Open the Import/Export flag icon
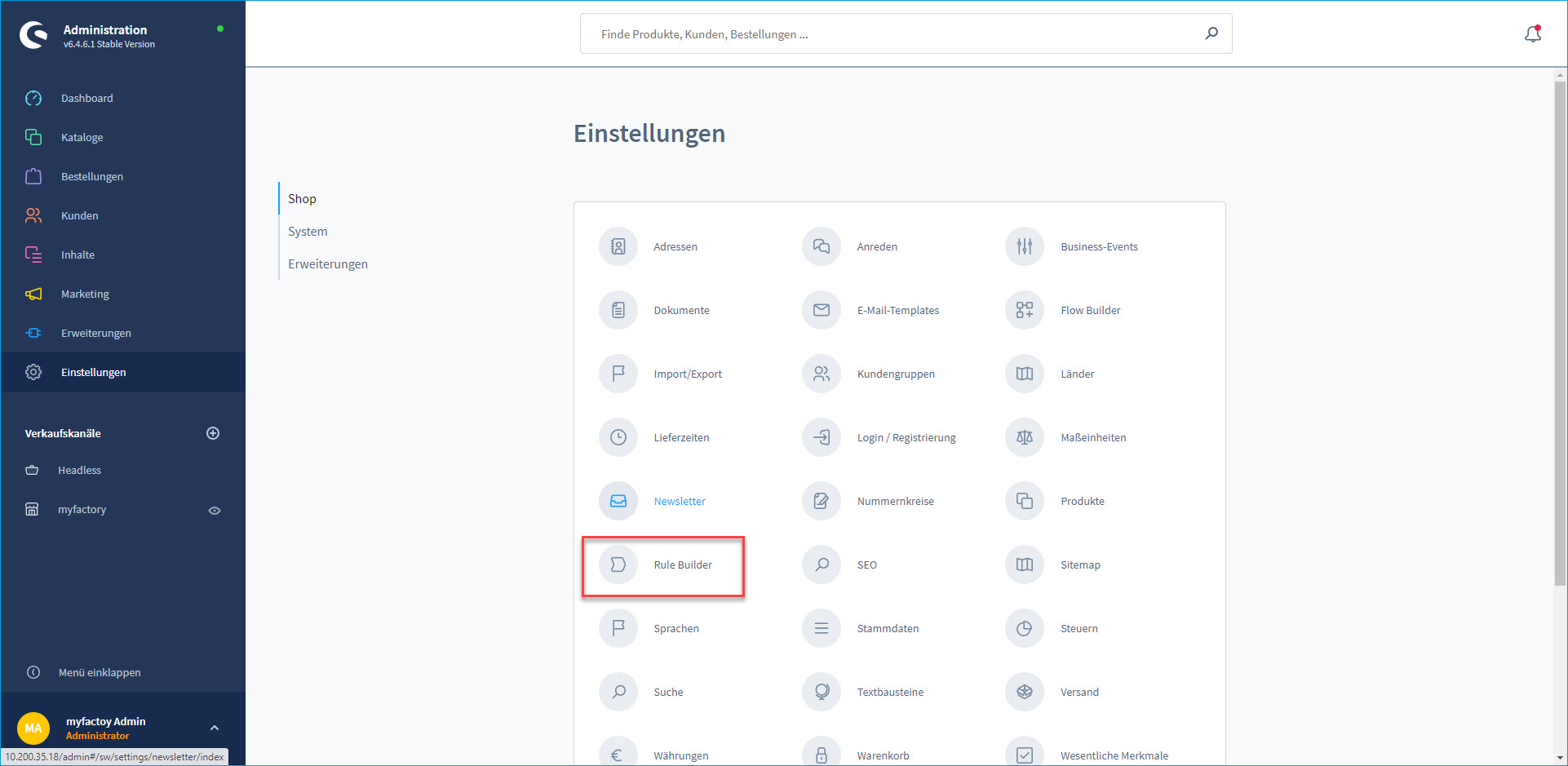Viewport: 1568px width, 766px height. (618, 374)
